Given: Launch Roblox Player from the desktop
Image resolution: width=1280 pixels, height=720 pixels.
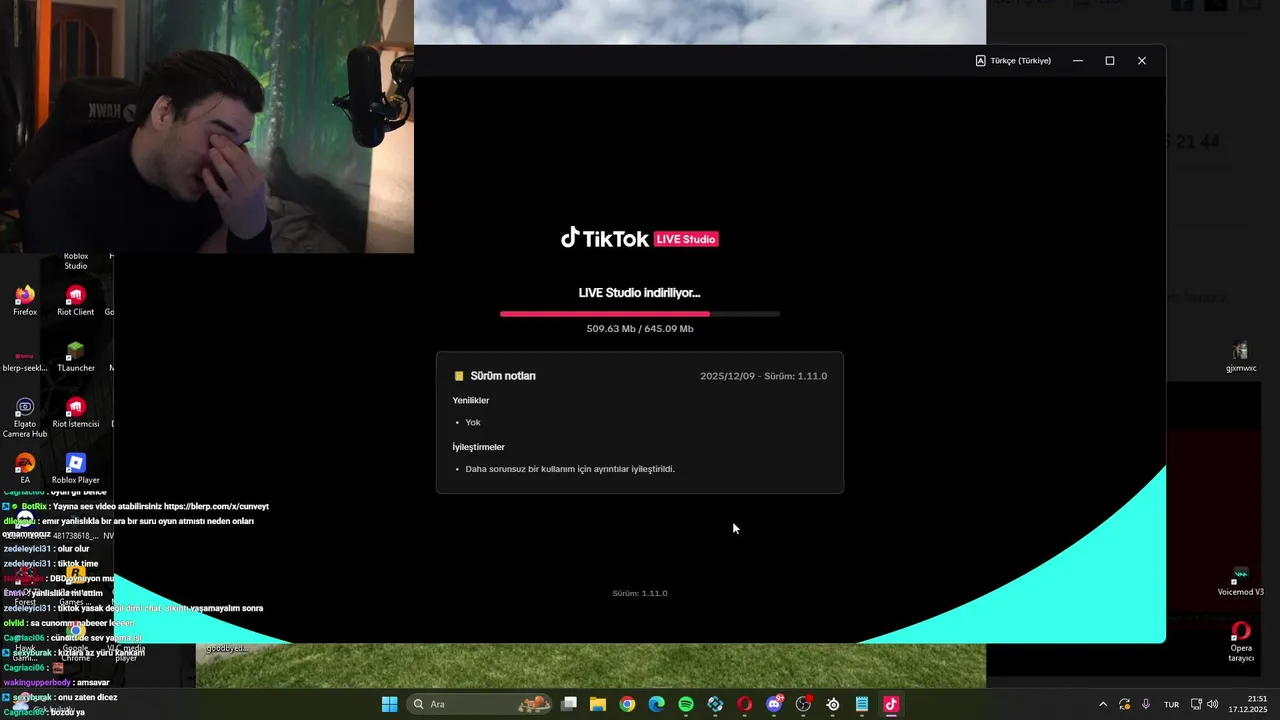Looking at the screenshot, I should (75, 468).
